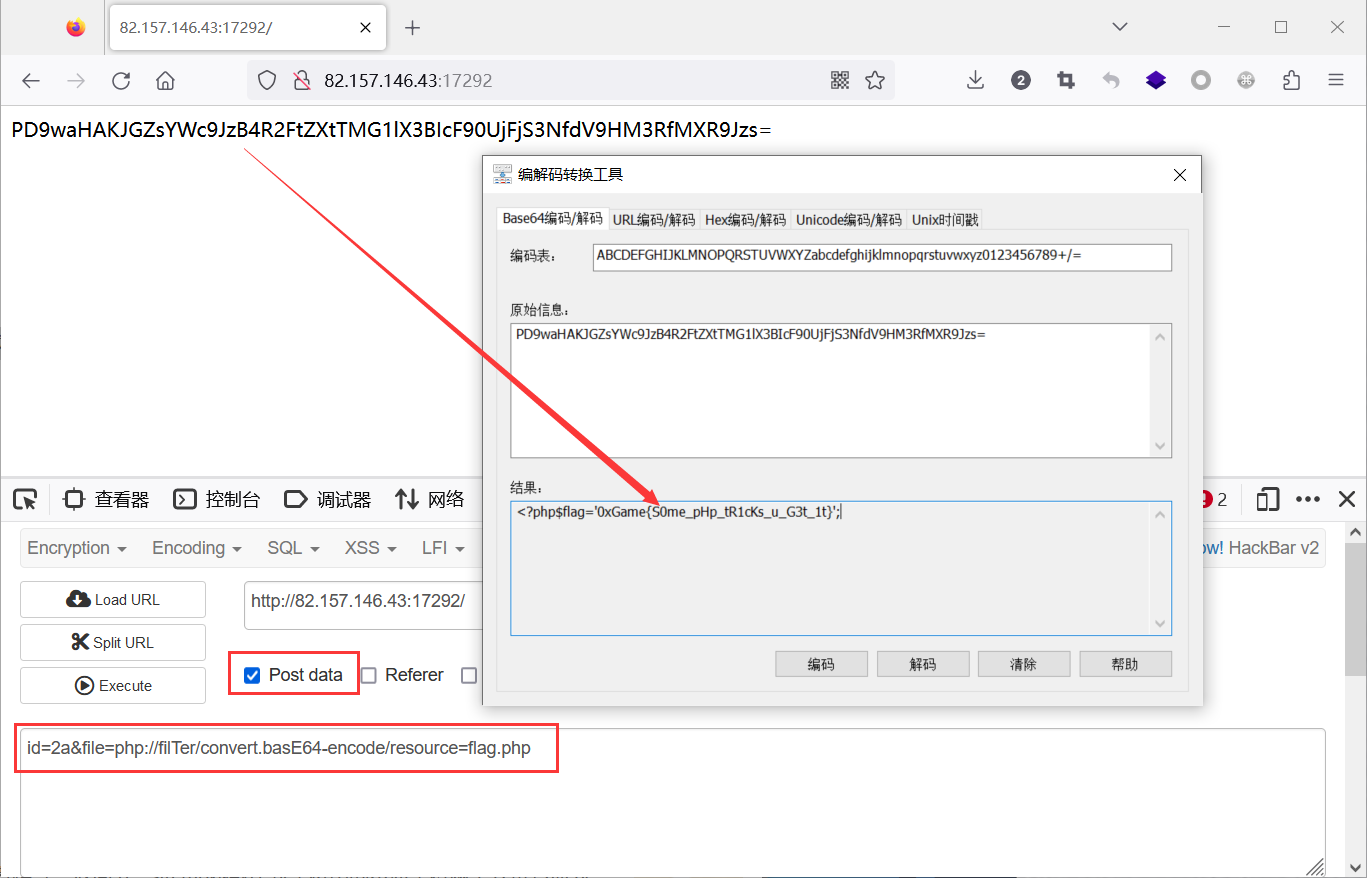Click the screenshot crop icon in toolbar

click(x=1066, y=81)
